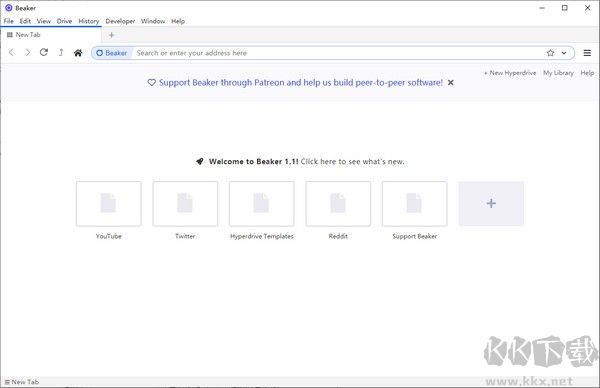
Task: Go to the home page icon
Action: click(x=78, y=53)
